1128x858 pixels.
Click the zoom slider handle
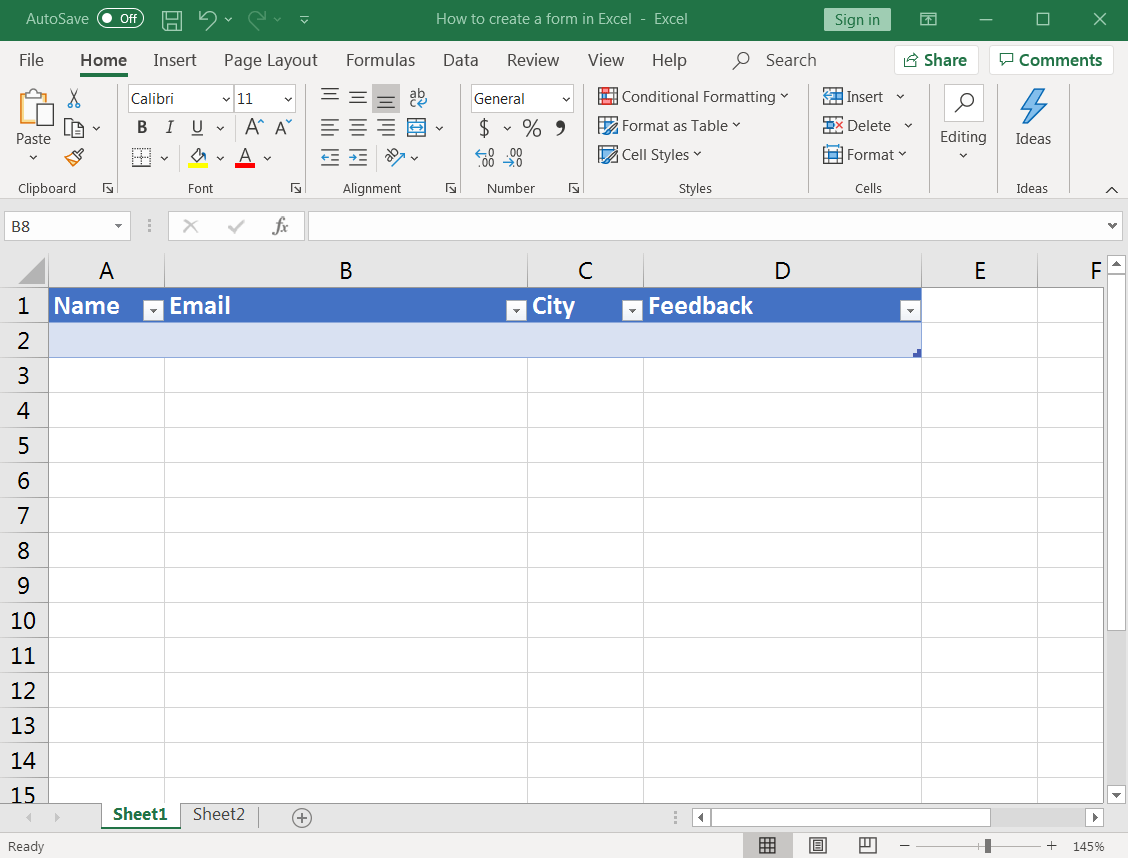click(987, 846)
